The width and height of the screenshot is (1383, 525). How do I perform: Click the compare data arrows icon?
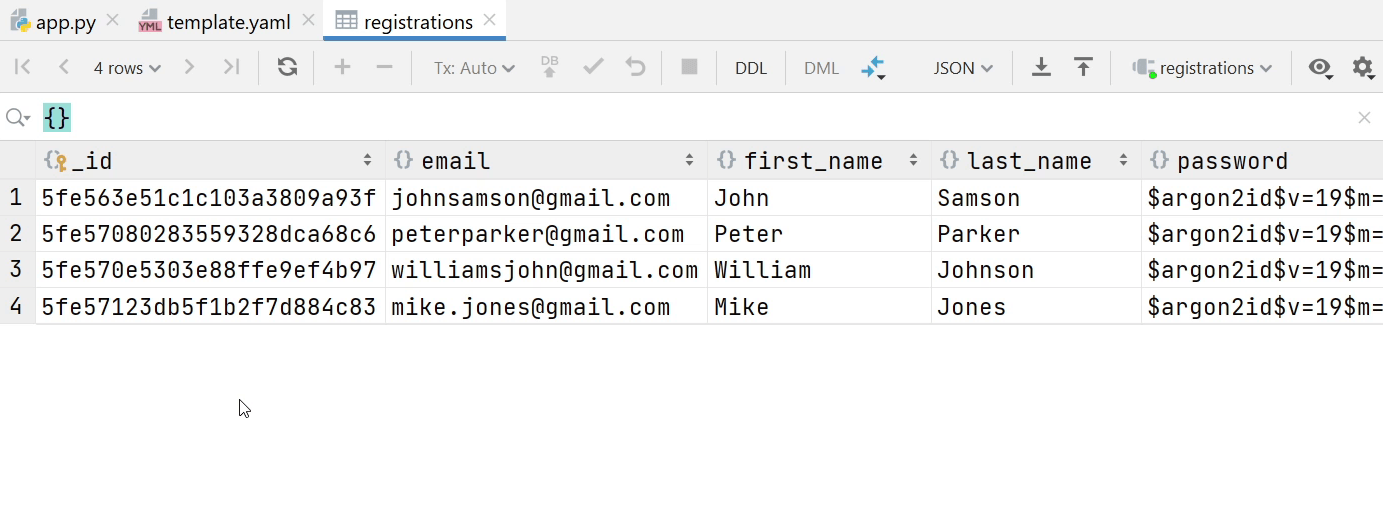click(x=873, y=67)
